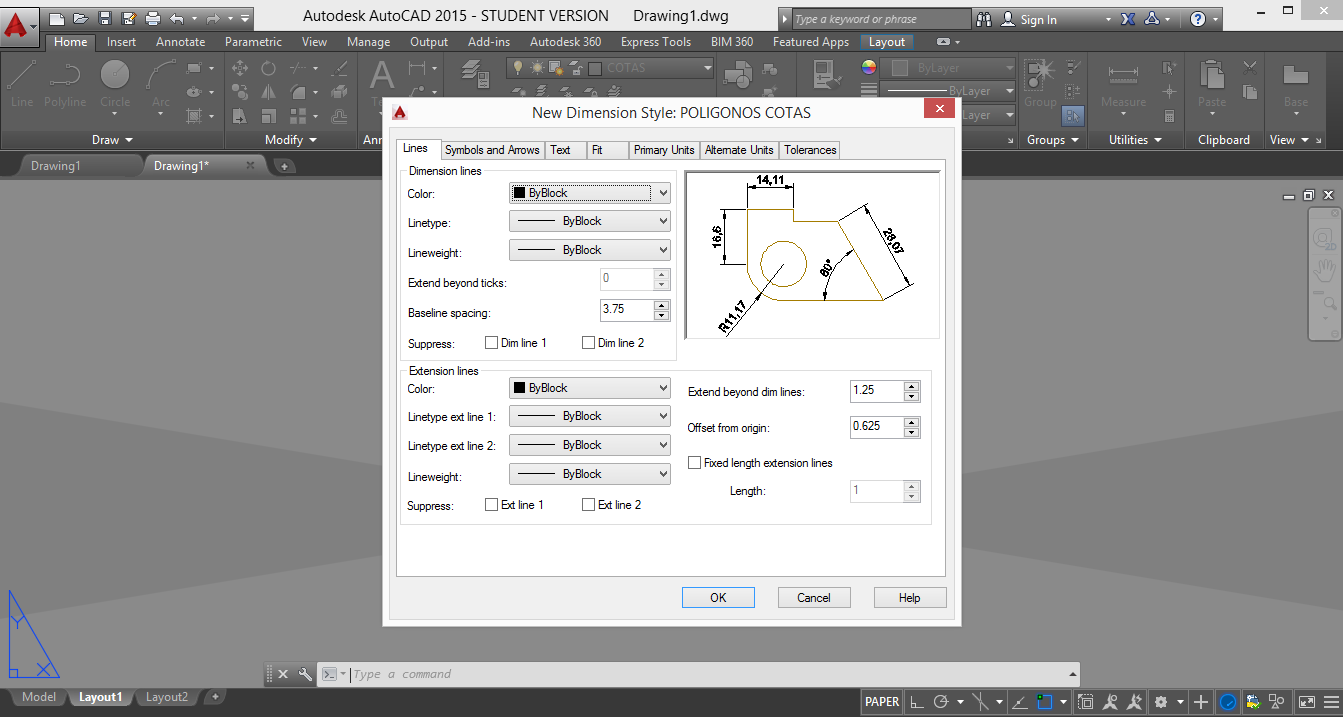Image resolution: width=1343 pixels, height=717 pixels.
Task: Open Linetype ext line 1 dropdown
Action: [590, 416]
